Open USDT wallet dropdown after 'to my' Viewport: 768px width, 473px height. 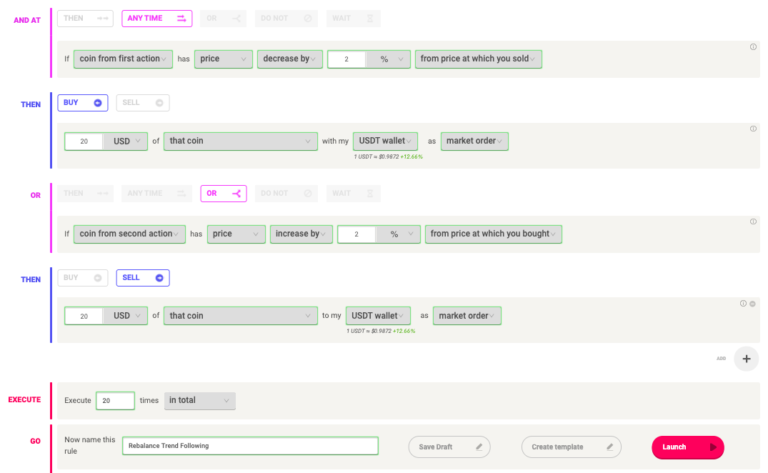click(x=378, y=316)
